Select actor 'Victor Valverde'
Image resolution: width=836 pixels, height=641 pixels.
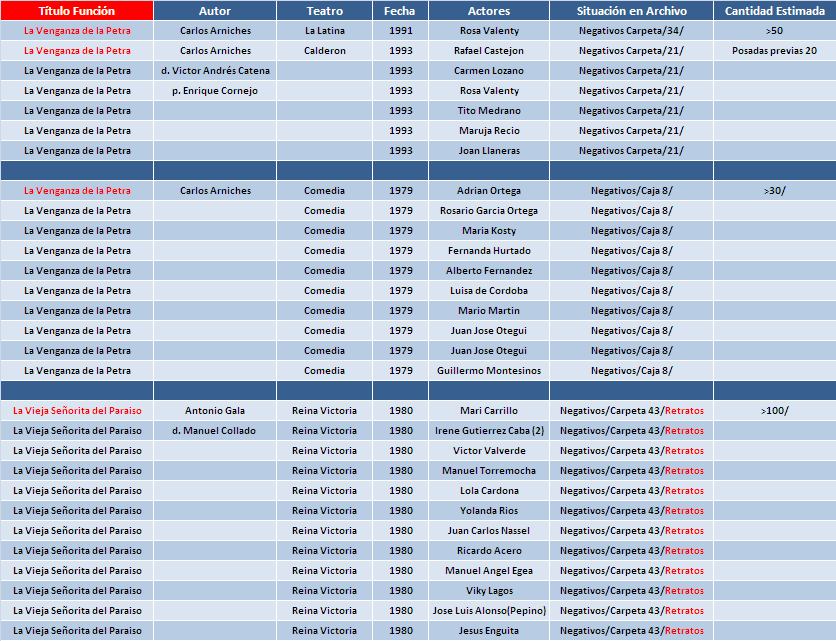(x=489, y=451)
